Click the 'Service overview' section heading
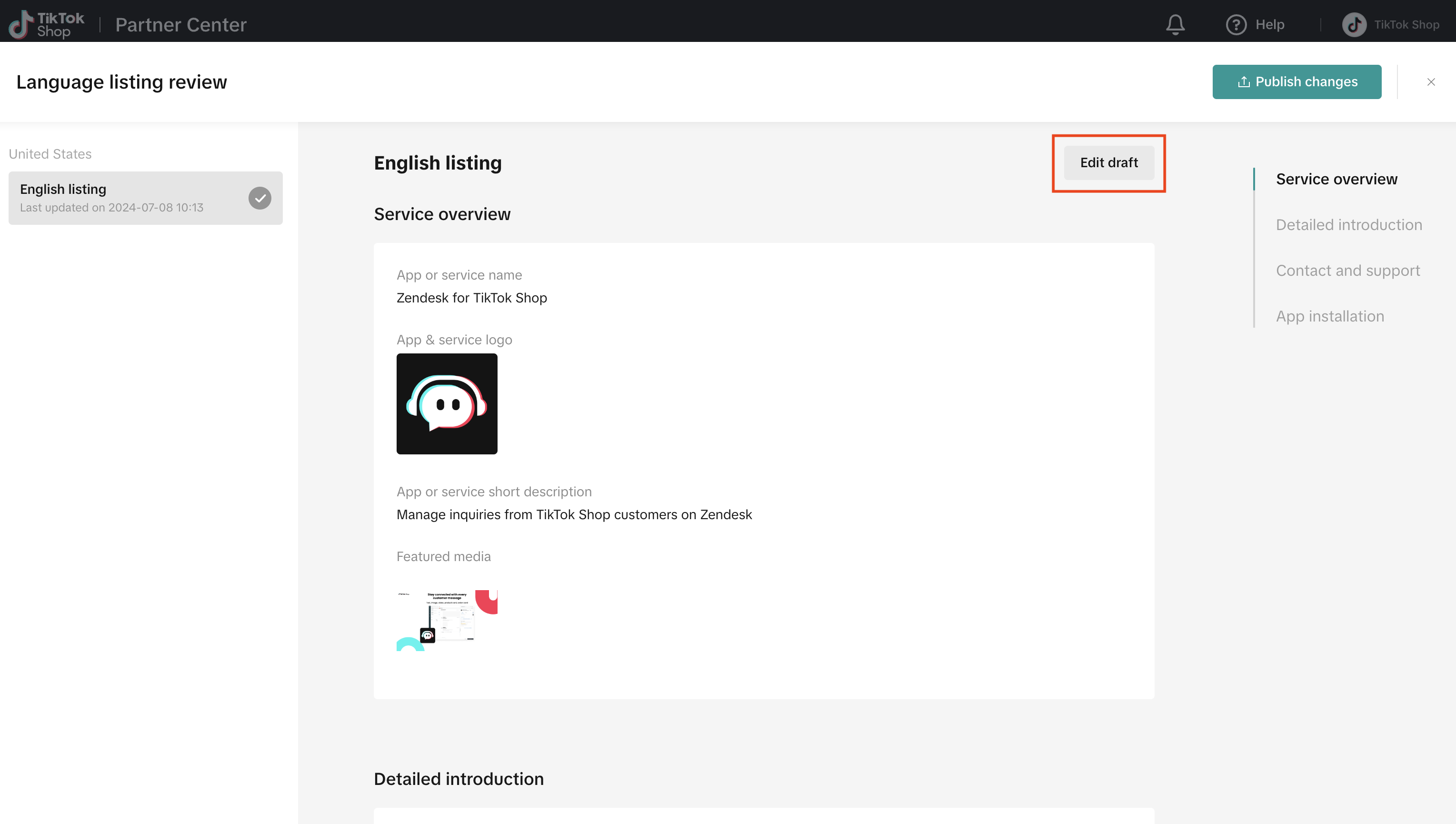 442,214
